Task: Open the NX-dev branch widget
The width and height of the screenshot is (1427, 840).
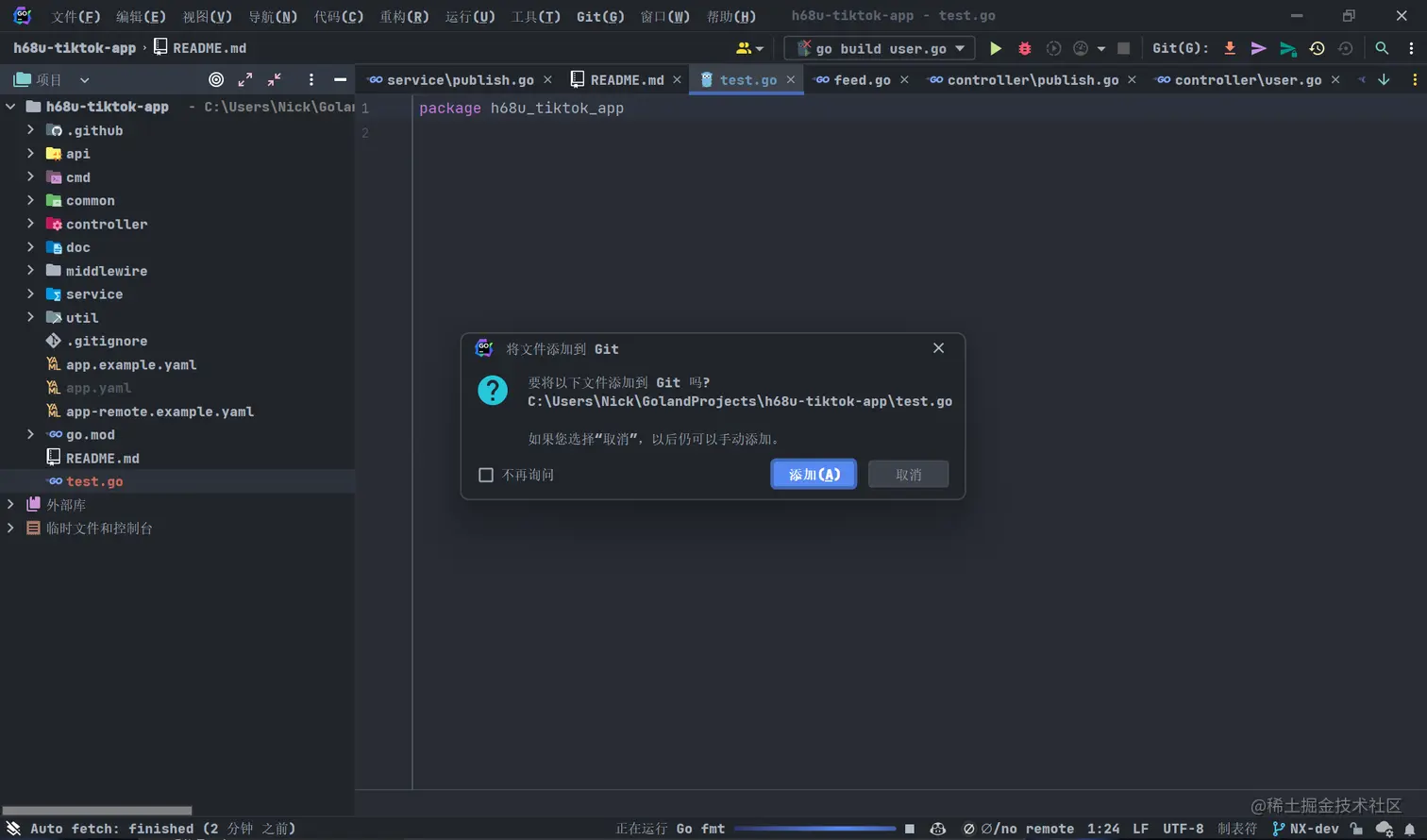Action: pyautogui.click(x=1305, y=829)
